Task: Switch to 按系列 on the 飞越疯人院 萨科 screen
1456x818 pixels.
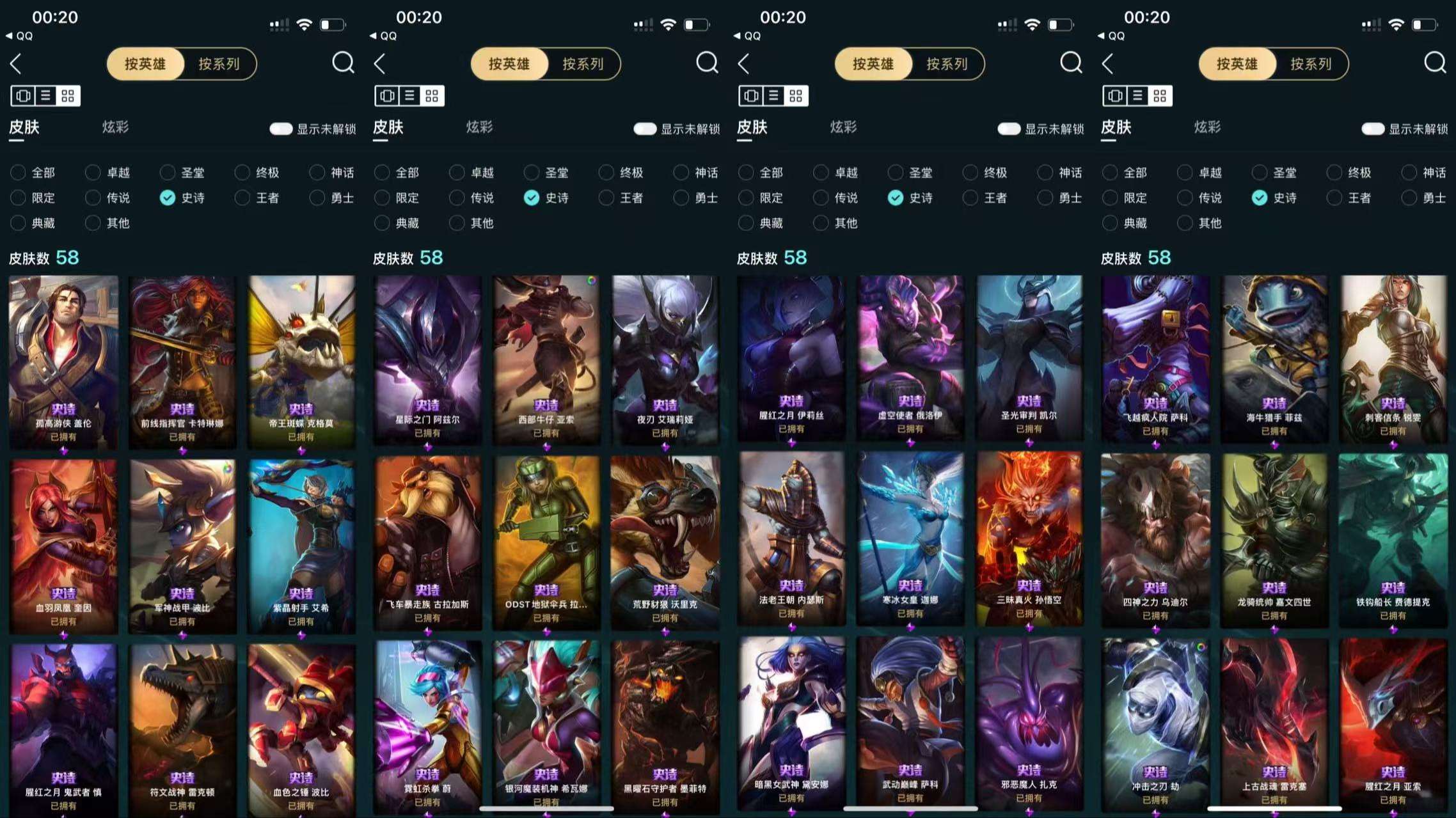Action: (x=1311, y=64)
